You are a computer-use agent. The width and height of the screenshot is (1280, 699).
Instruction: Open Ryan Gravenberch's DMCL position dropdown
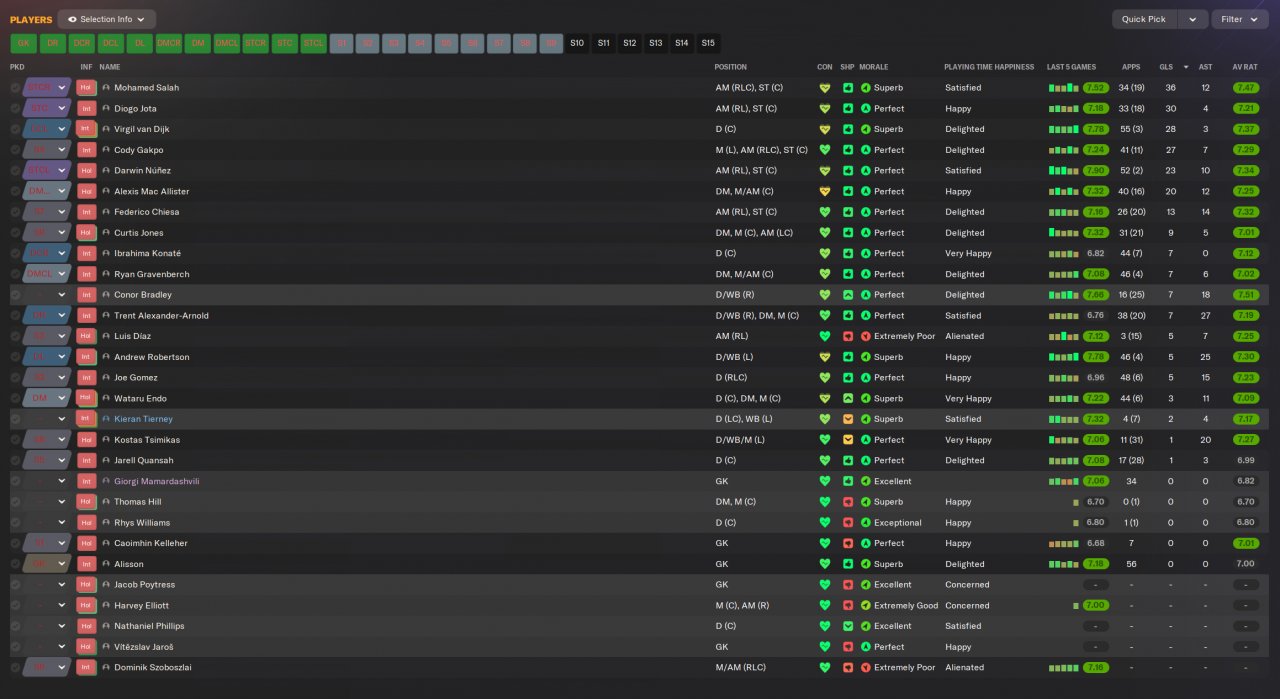click(x=48, y=274)
